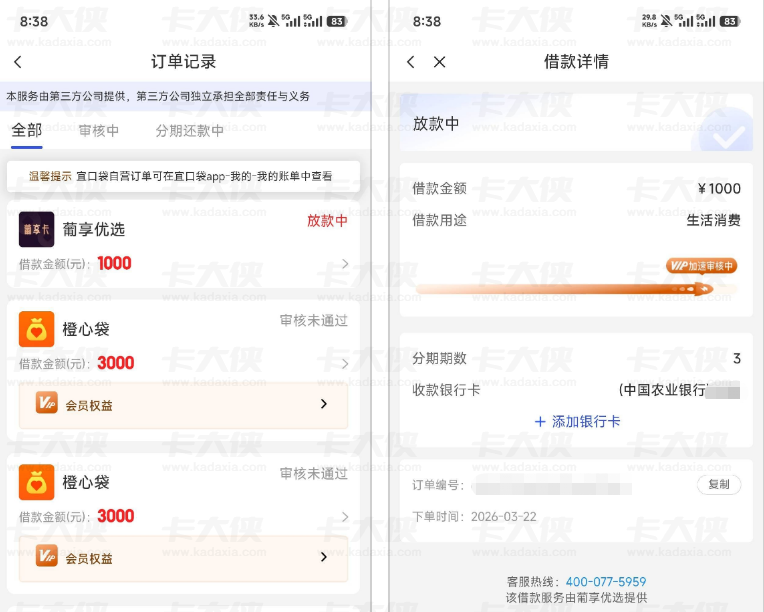Tap the first 橙心袋 app icon

37,329
